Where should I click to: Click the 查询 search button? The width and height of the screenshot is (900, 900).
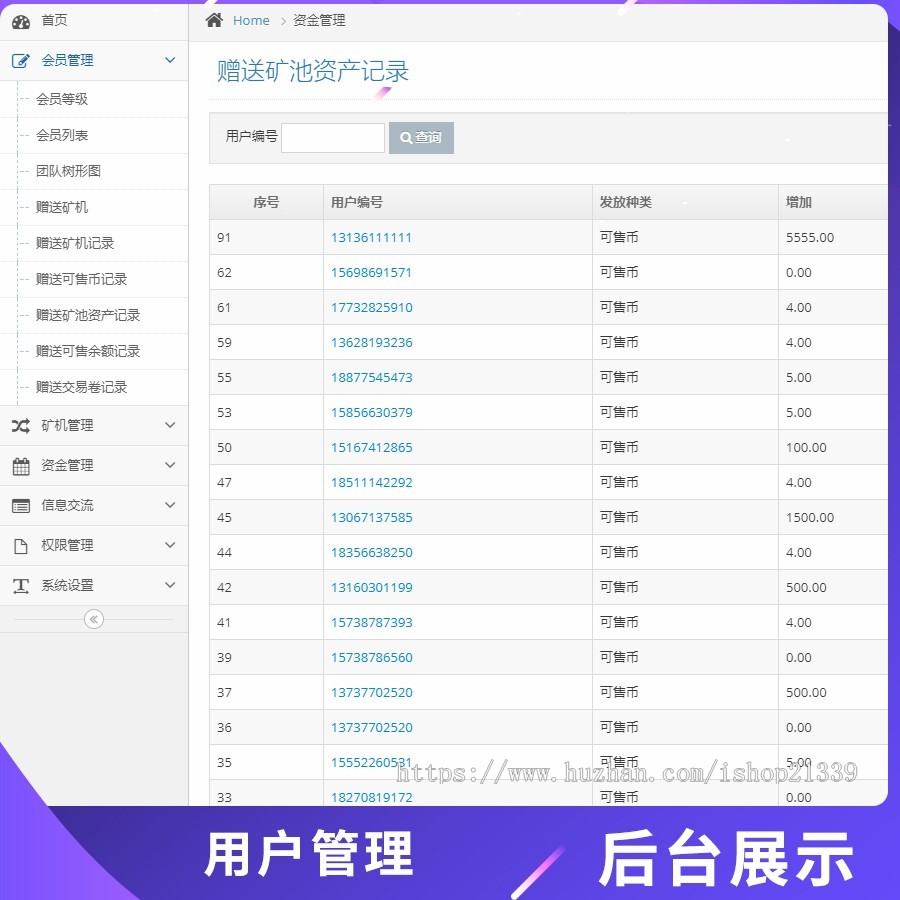[420, 137]
